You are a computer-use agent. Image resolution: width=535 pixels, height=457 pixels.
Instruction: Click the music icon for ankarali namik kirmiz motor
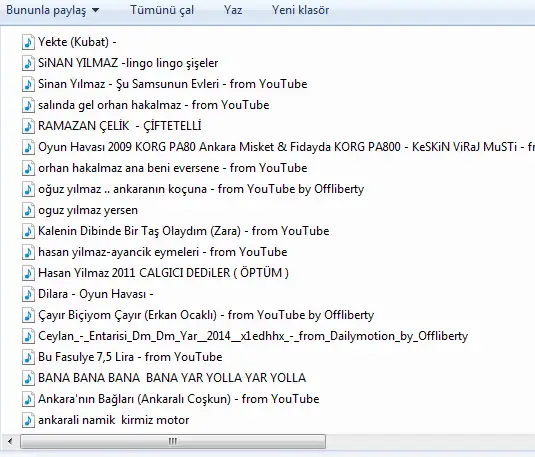click(28, 420)
